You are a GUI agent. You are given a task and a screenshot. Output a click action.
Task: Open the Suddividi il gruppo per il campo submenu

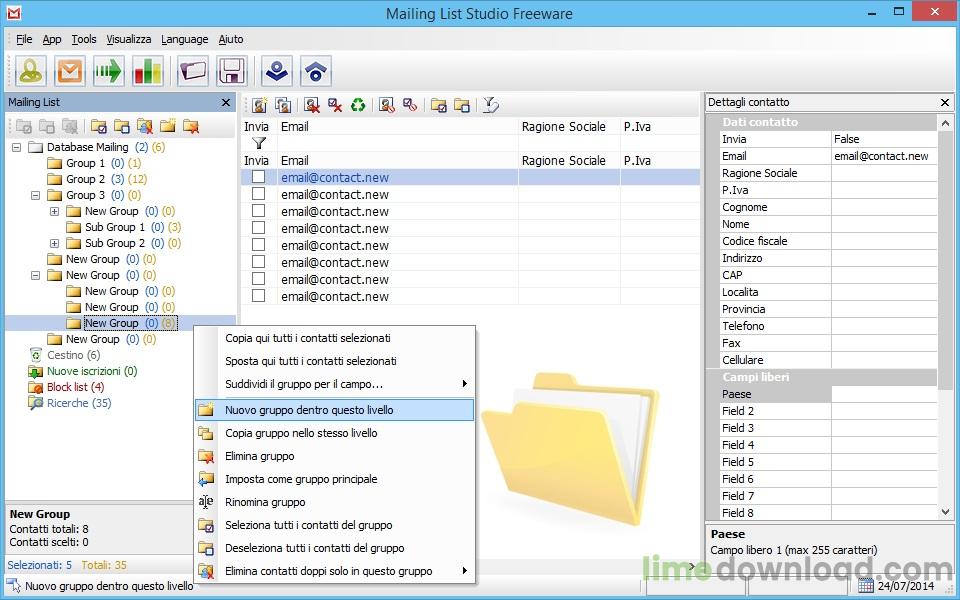click(x=335, y=384)
